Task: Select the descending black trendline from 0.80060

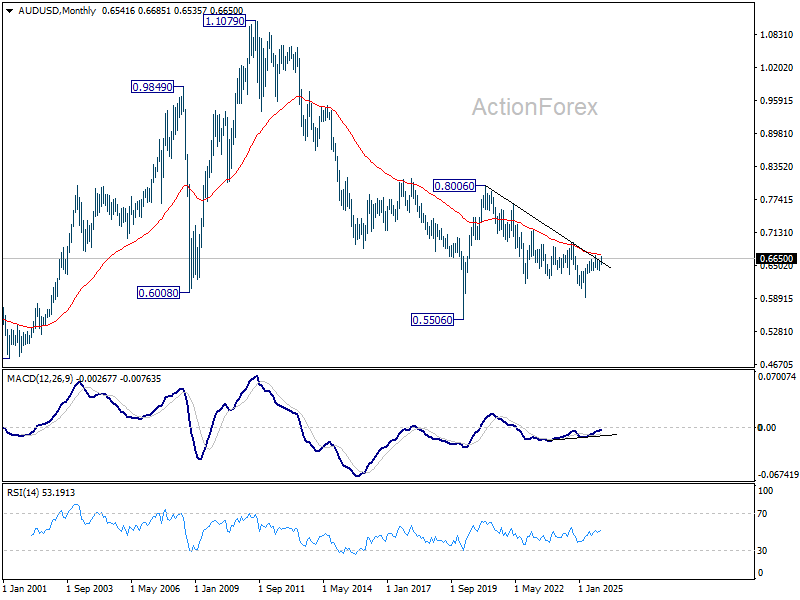Action: click(547, 227)
